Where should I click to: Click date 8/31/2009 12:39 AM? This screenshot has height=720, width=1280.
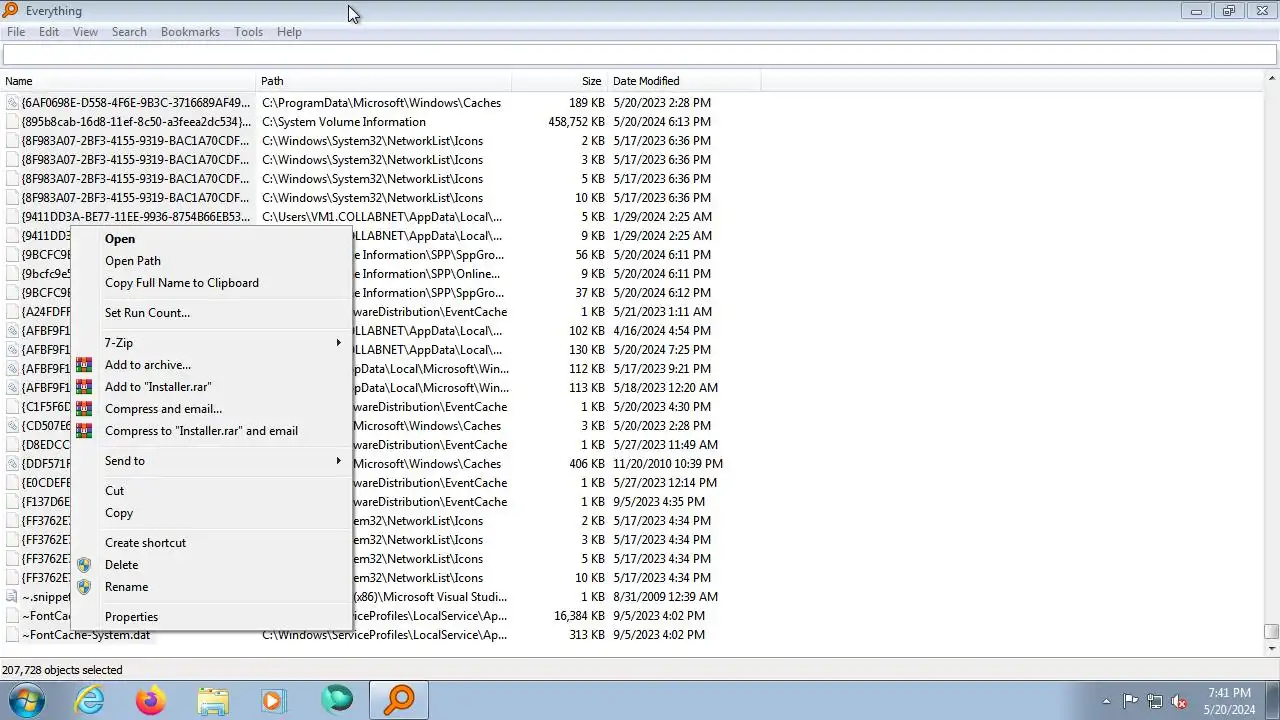coord(665,597)
